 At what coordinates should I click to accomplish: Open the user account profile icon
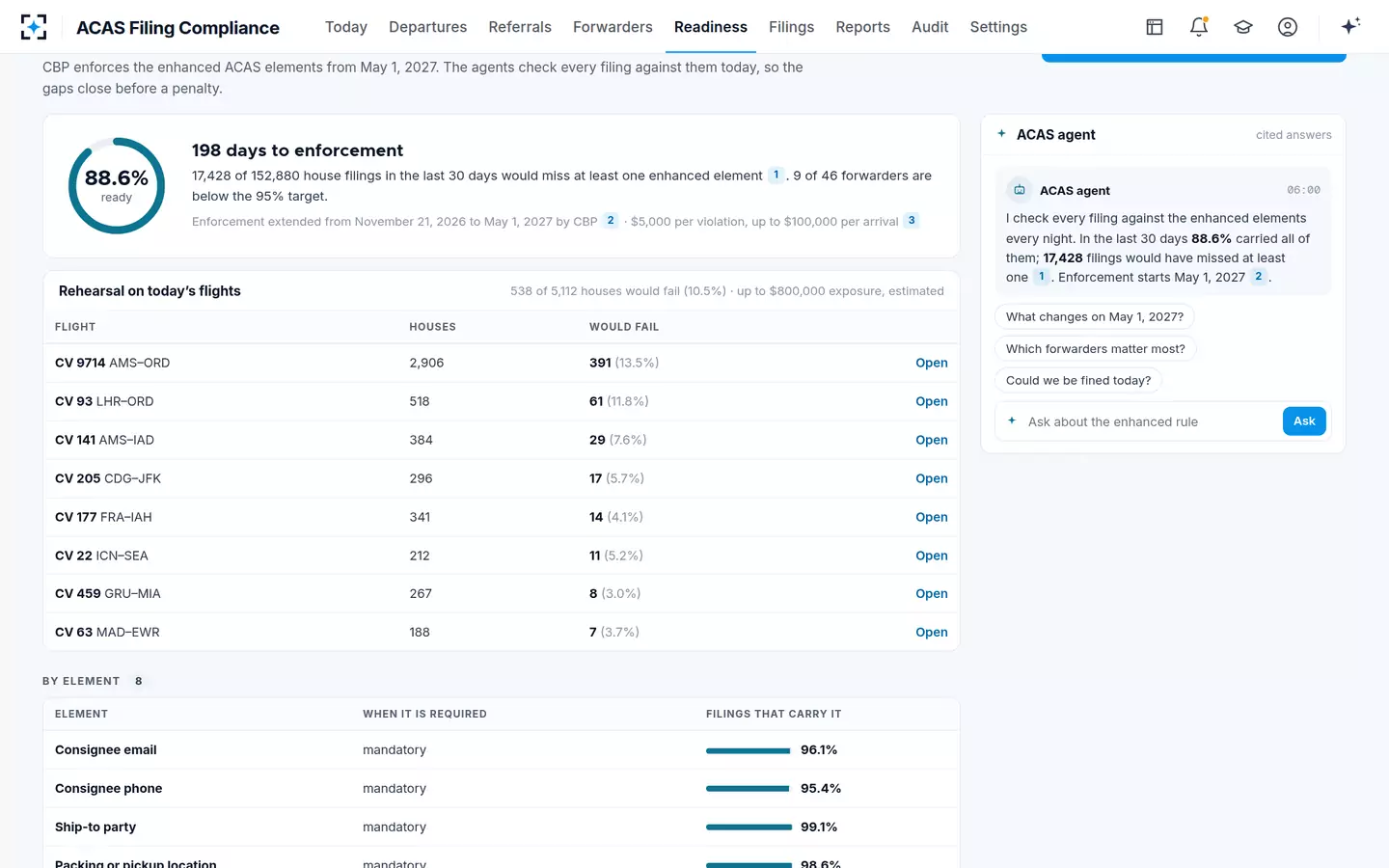tap(1288, 27)
